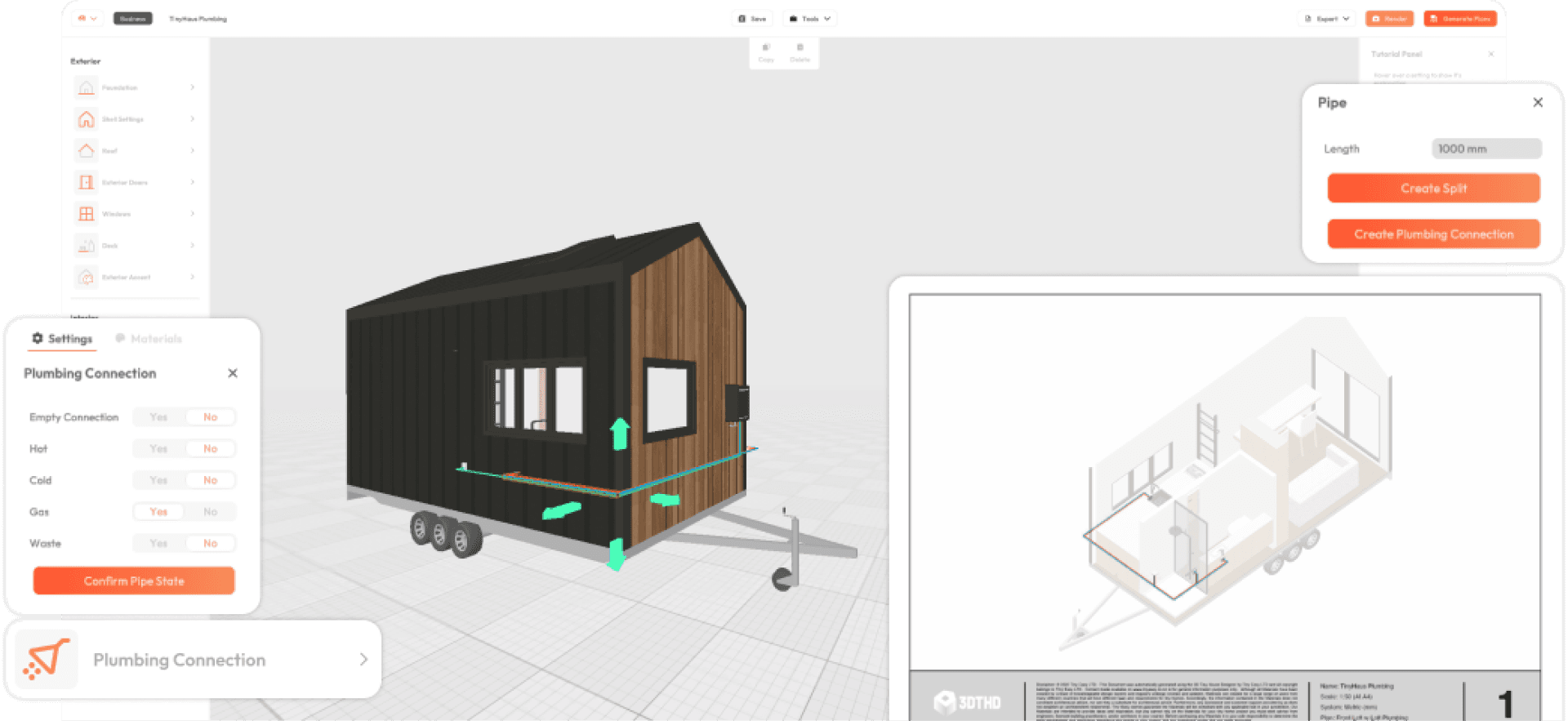Viewport: 1568px width, 721px height.
Task: Switch to the Settings tab
Action: (x=62, y=339)
